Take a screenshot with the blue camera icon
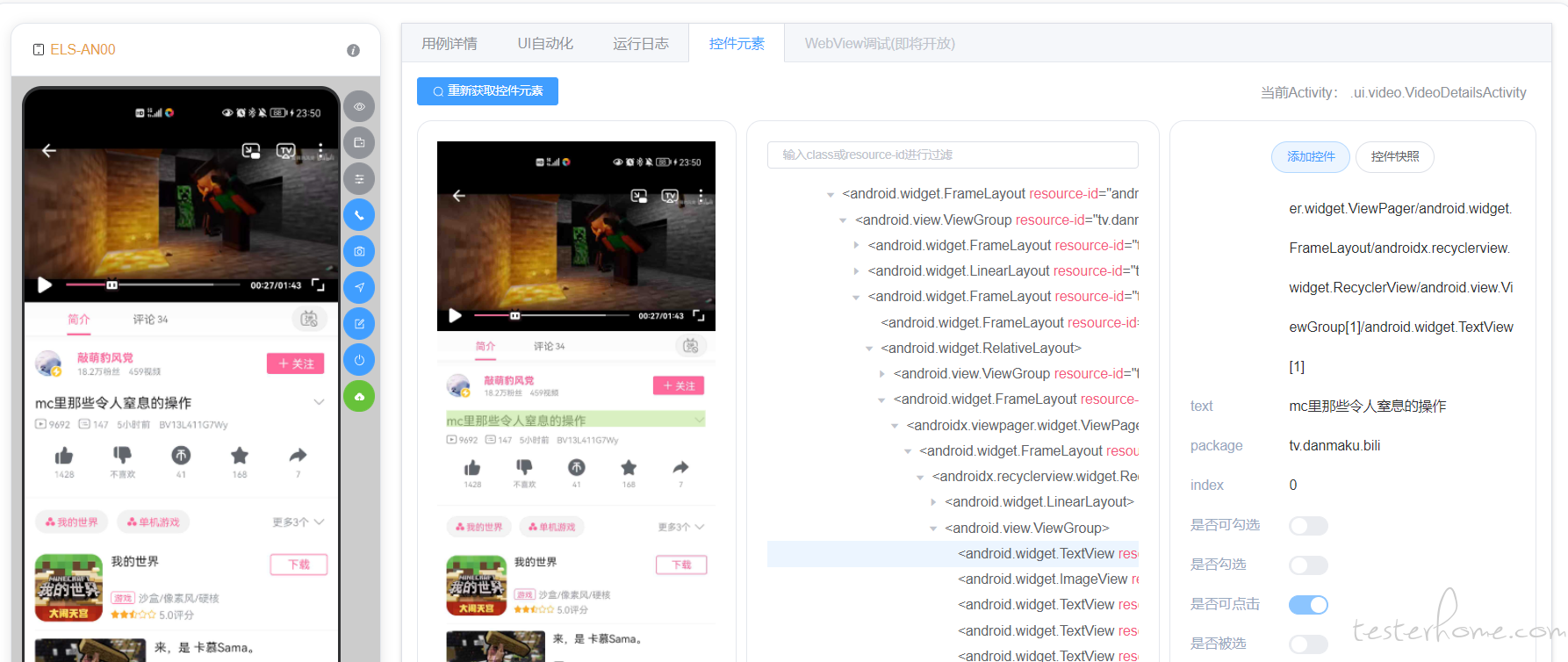This screenshot has width=1568, height=662. (359, 251)
